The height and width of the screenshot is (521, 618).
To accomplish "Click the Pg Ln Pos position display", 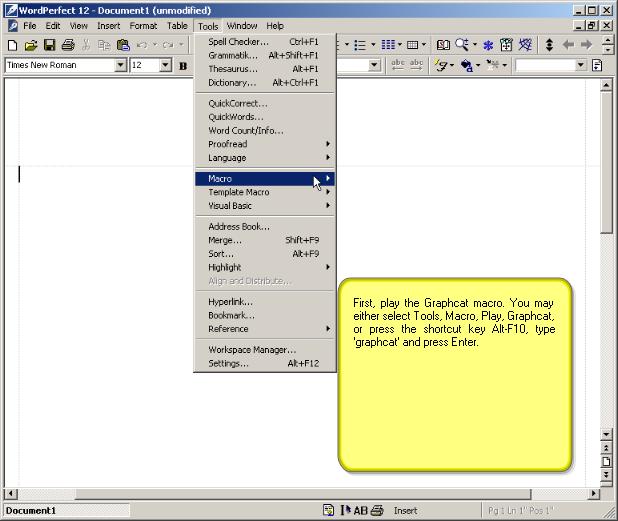I will (x=521, y=511).
